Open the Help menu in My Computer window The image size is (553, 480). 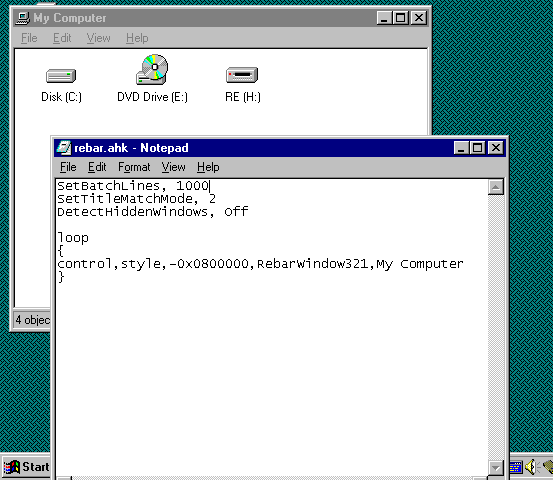pos(137,38)
